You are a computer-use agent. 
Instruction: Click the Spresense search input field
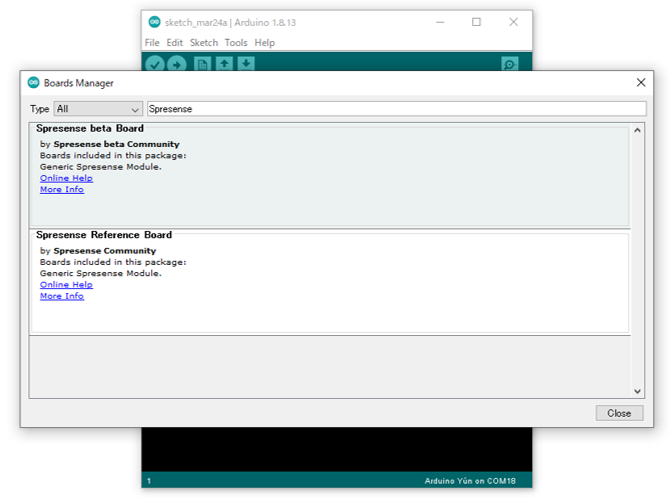point(396,109)
